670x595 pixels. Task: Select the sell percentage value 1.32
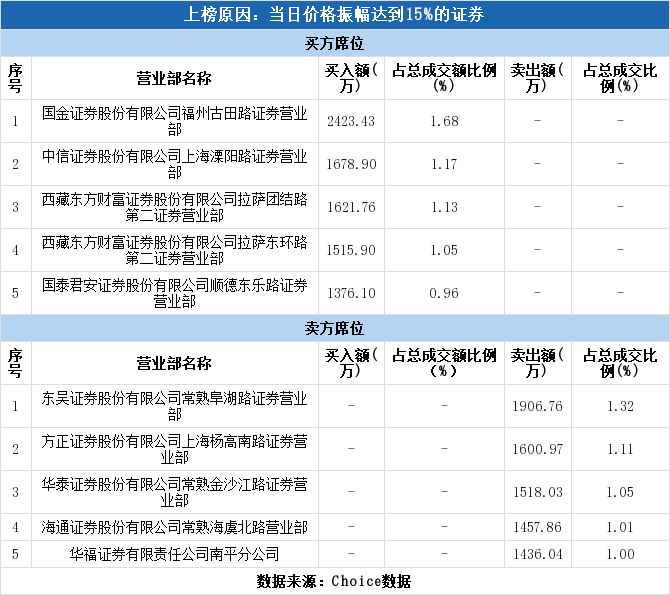click(x=620, y=406)
